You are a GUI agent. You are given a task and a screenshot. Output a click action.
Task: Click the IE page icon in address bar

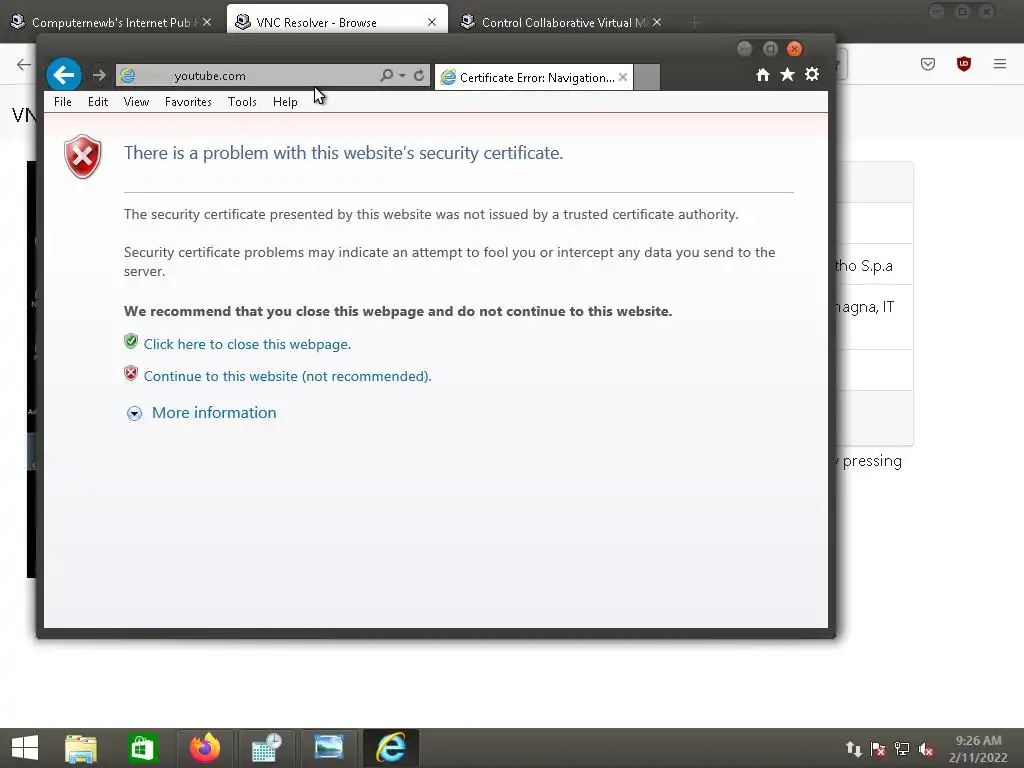tap(127, 76)
